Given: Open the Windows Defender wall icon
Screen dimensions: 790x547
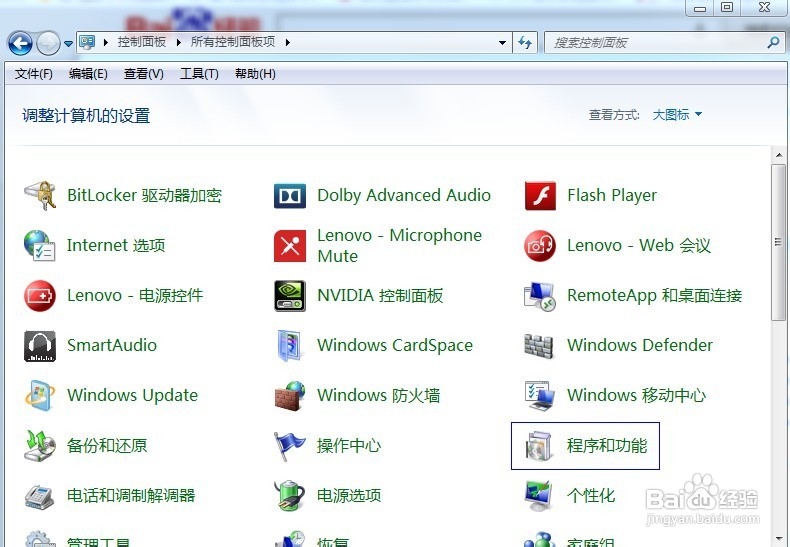Looking at the screenshot, I should point(539,346).
